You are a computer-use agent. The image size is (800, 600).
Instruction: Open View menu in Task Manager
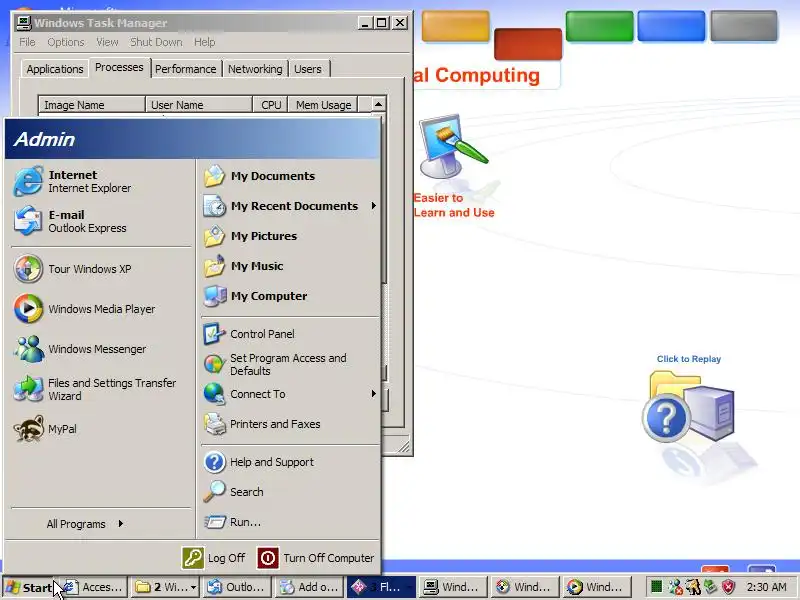pyautogui.click(x=107, y=42)
